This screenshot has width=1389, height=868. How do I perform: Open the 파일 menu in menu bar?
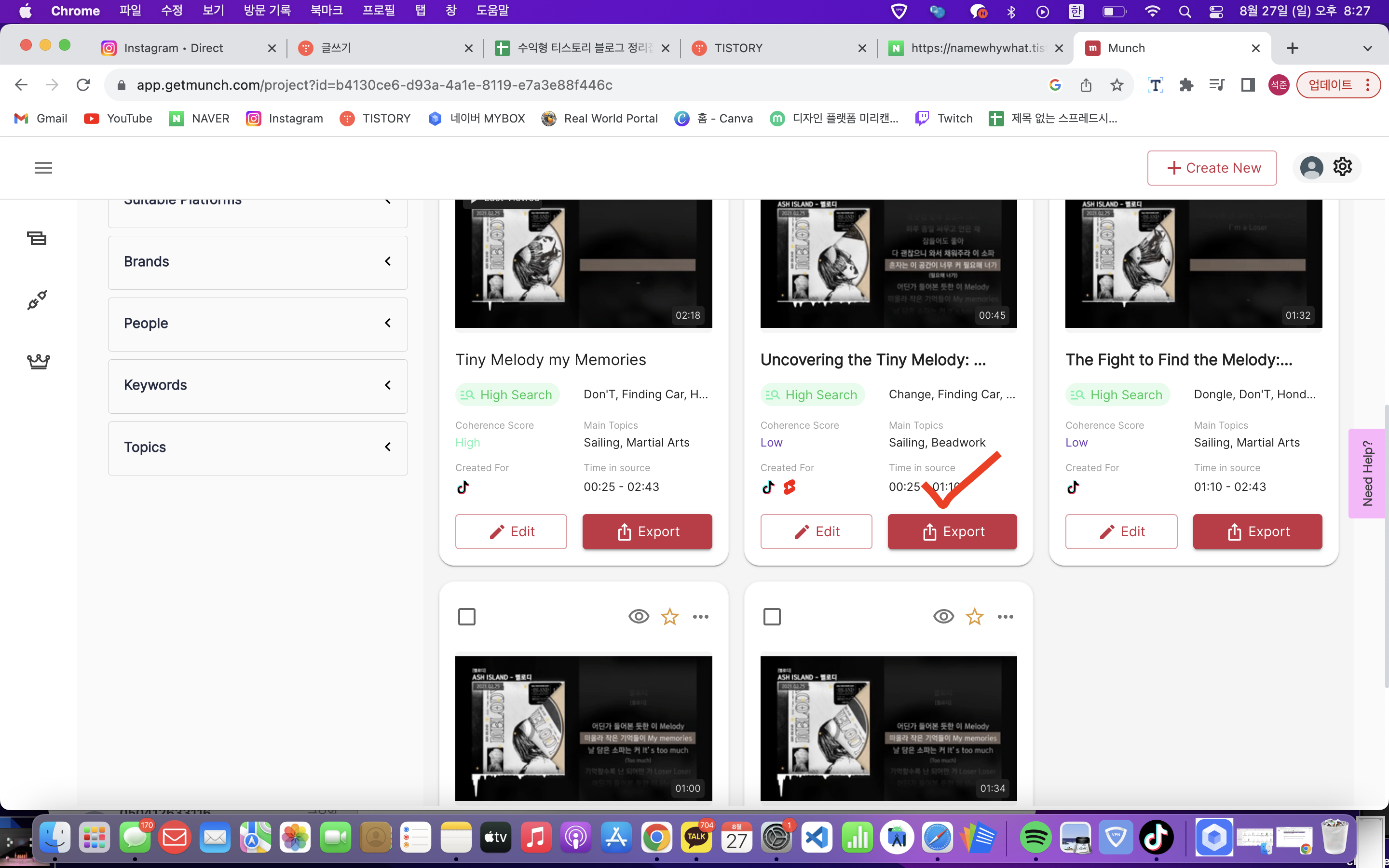tap(130, 11)
